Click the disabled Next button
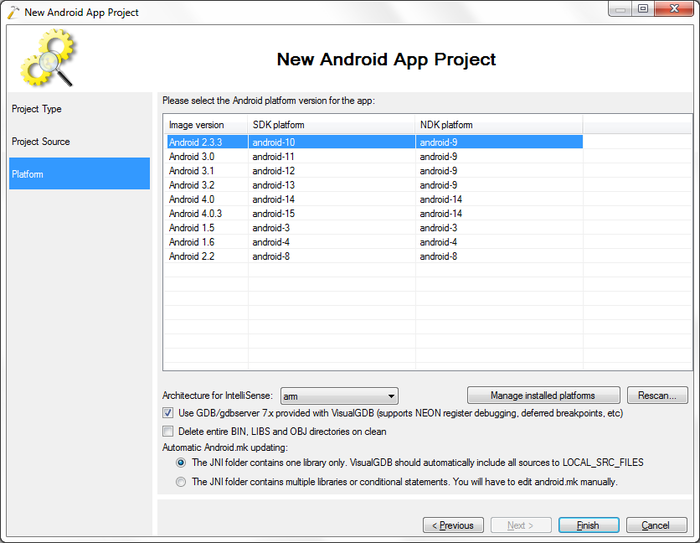The height and width of the screenshot is (543, 700). [x=521, y=525]
